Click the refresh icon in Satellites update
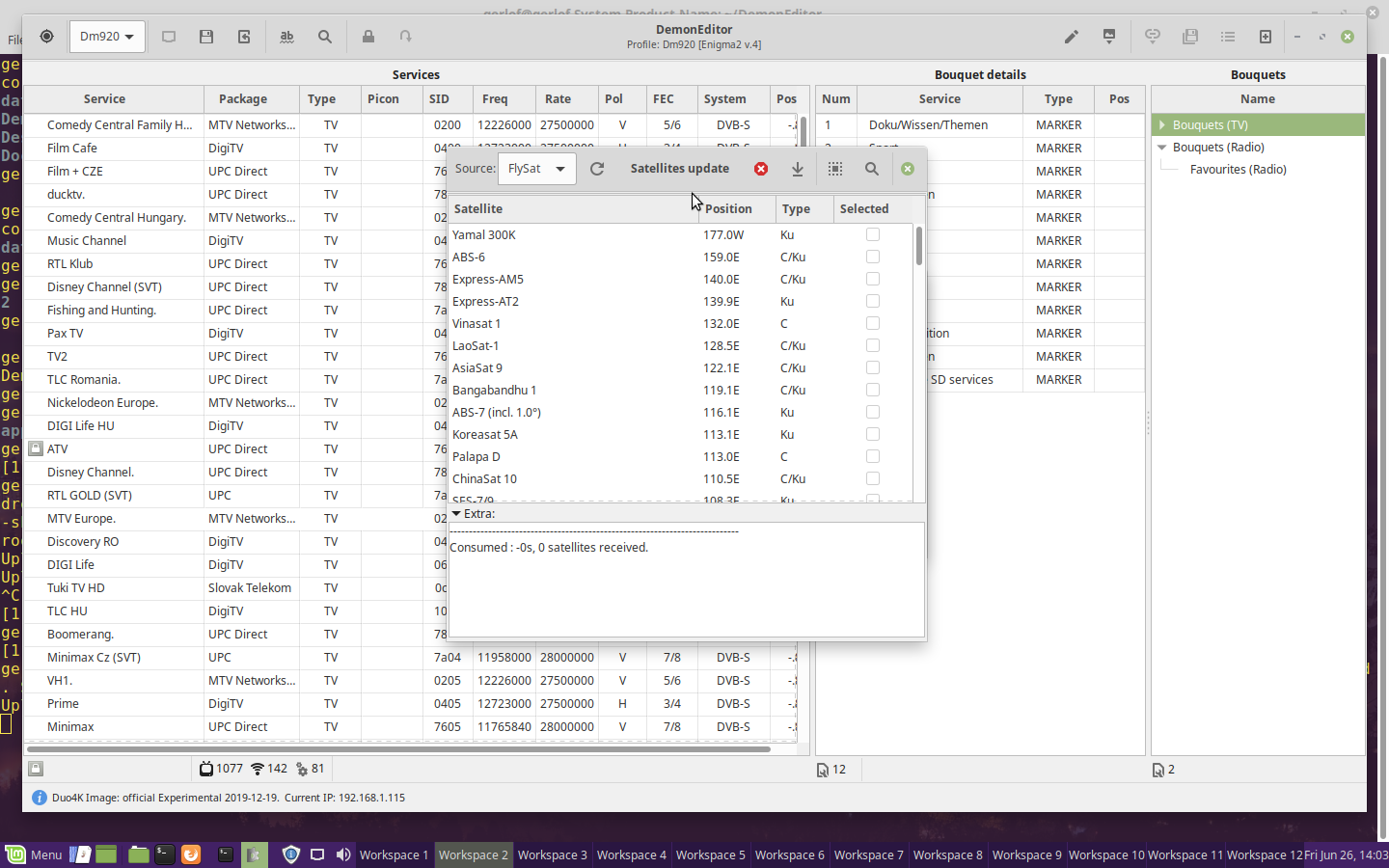Viewport: 1389px width, 868px height. point(597,169)
